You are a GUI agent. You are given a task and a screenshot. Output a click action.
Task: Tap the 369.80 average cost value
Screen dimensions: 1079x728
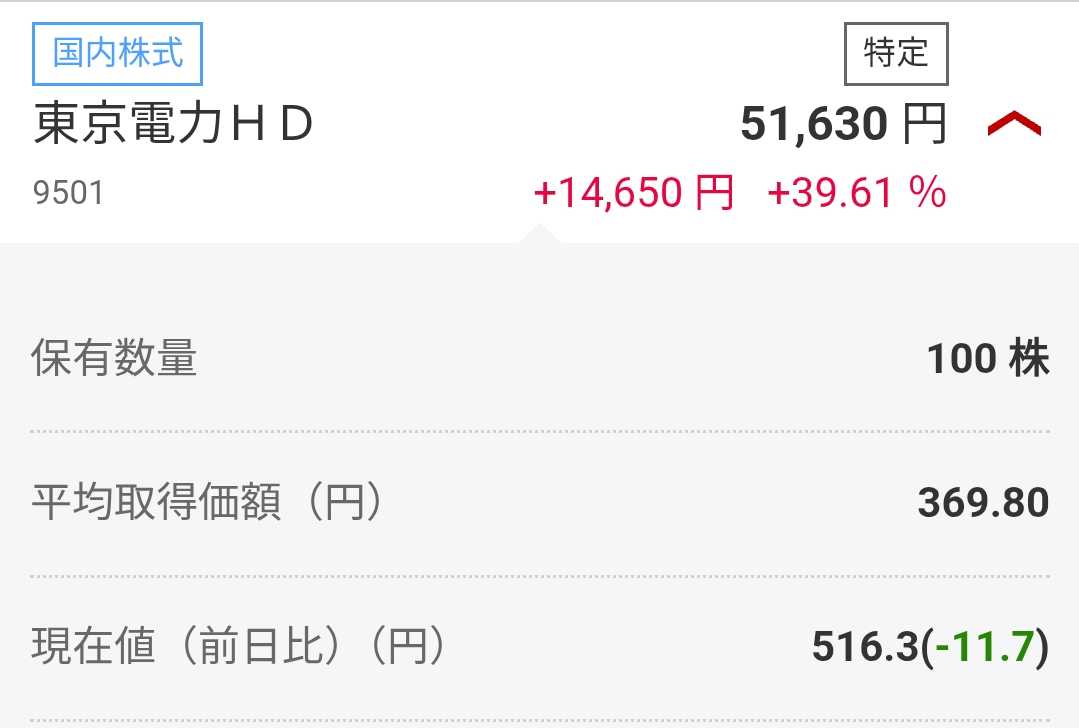tap(983, 502)
